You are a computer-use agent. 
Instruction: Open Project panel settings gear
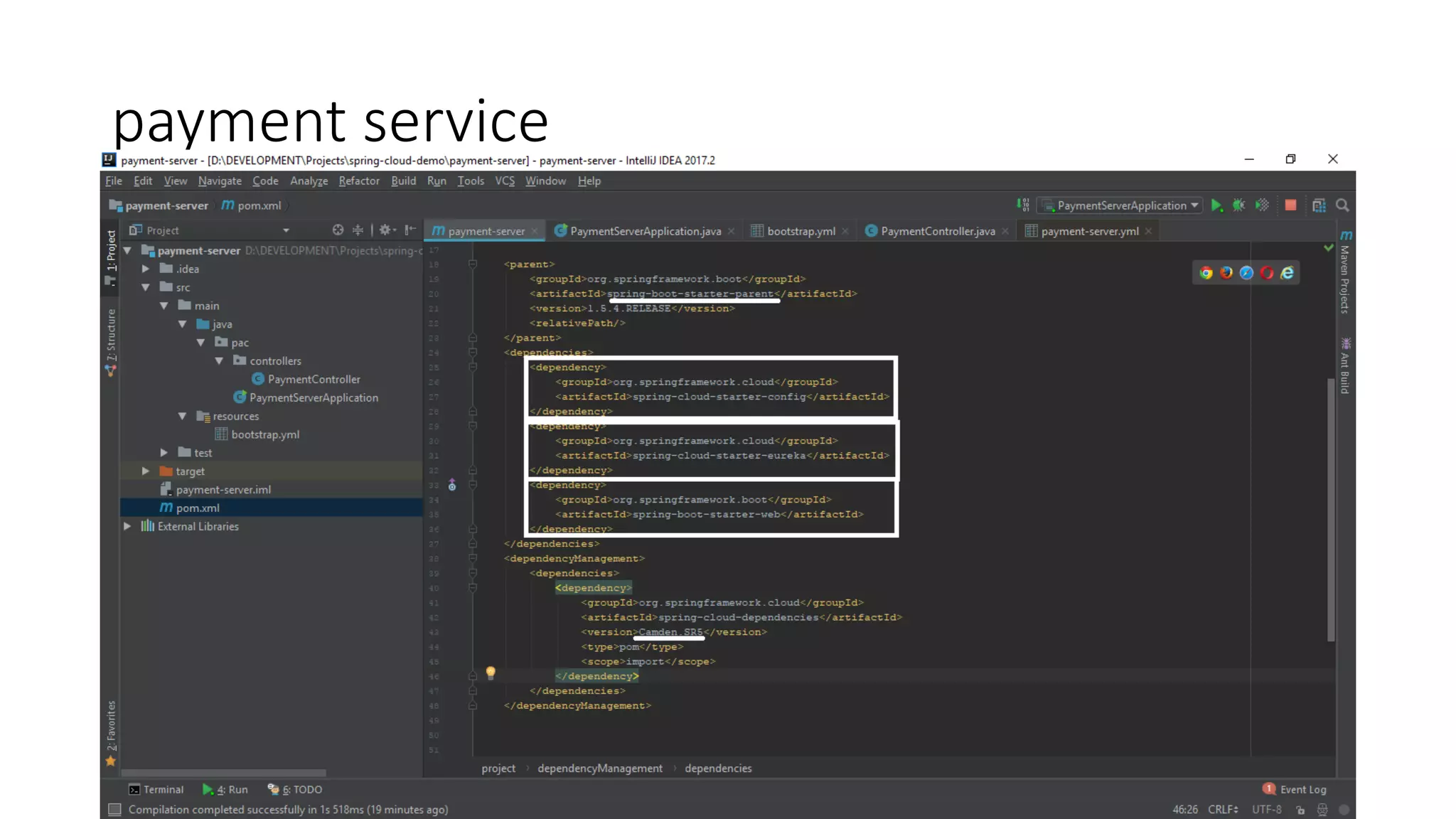(x=386, y=230)
